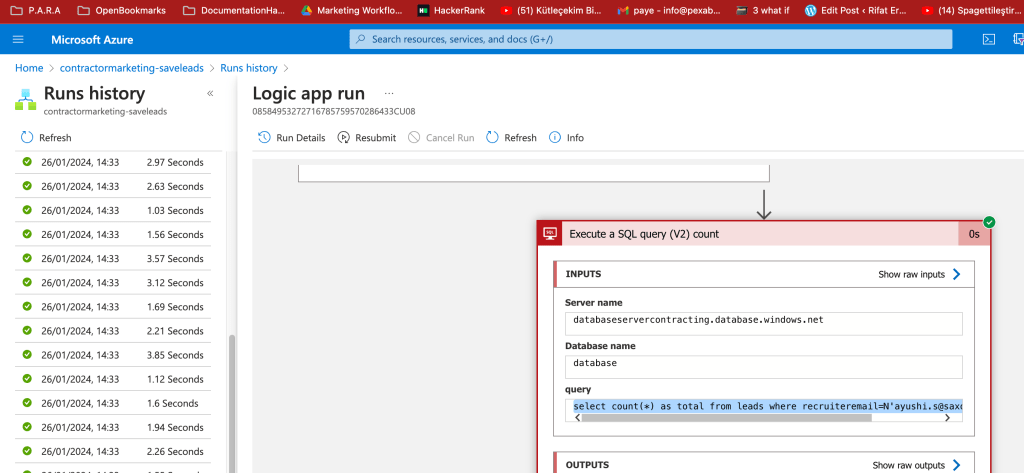This screenshot has height=473, width=1024.
Task: Open the 3 what if bookmark
Action: point(762,10)
